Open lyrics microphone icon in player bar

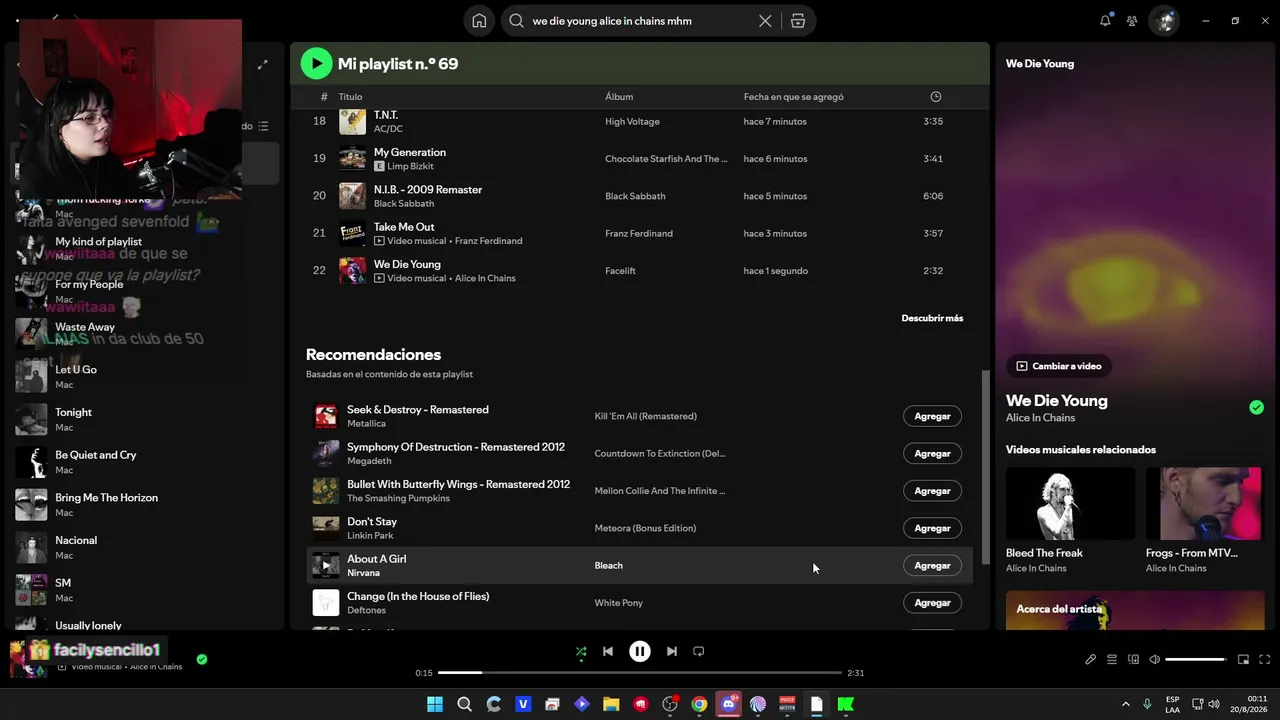pyautogui.click(x=1091, y=659)
